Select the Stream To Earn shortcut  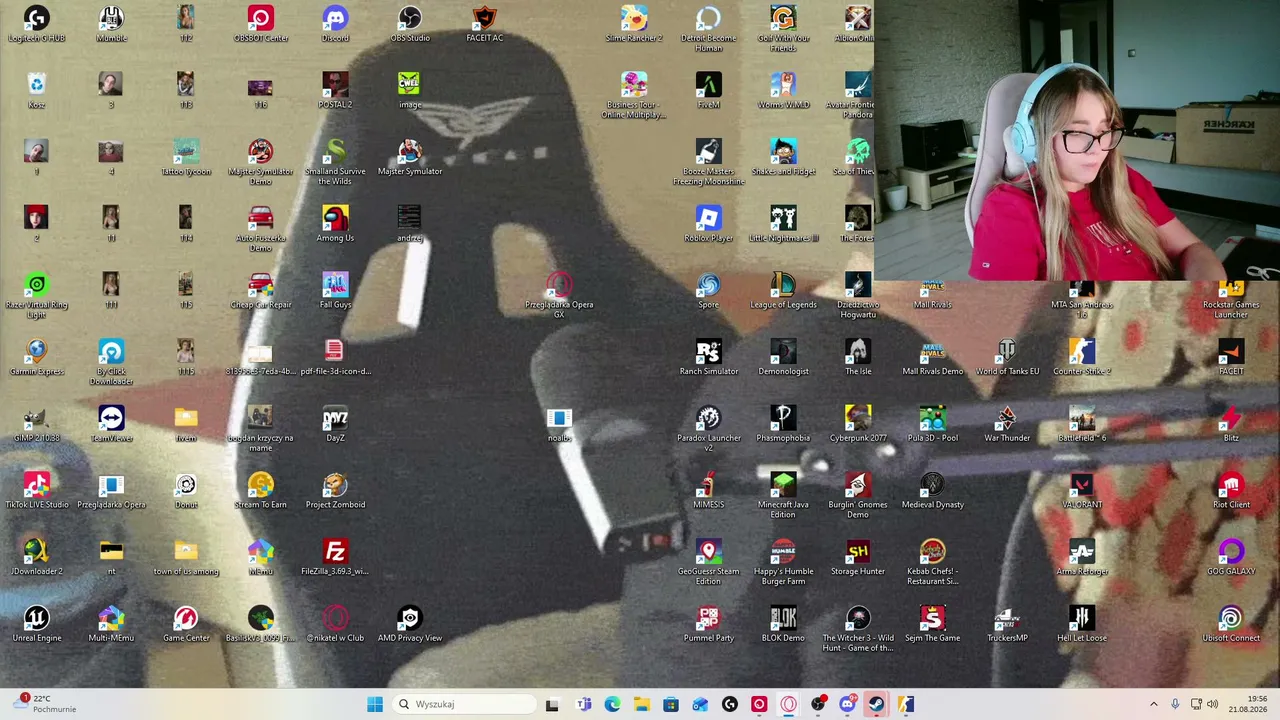tap(260, 491)
